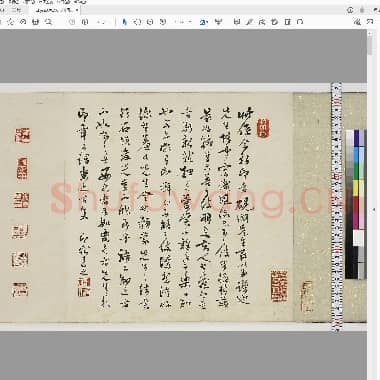Screen dimensions: 380x380
Task: Click the scrolling mode toolbar icon
Action: pos(218,22)
